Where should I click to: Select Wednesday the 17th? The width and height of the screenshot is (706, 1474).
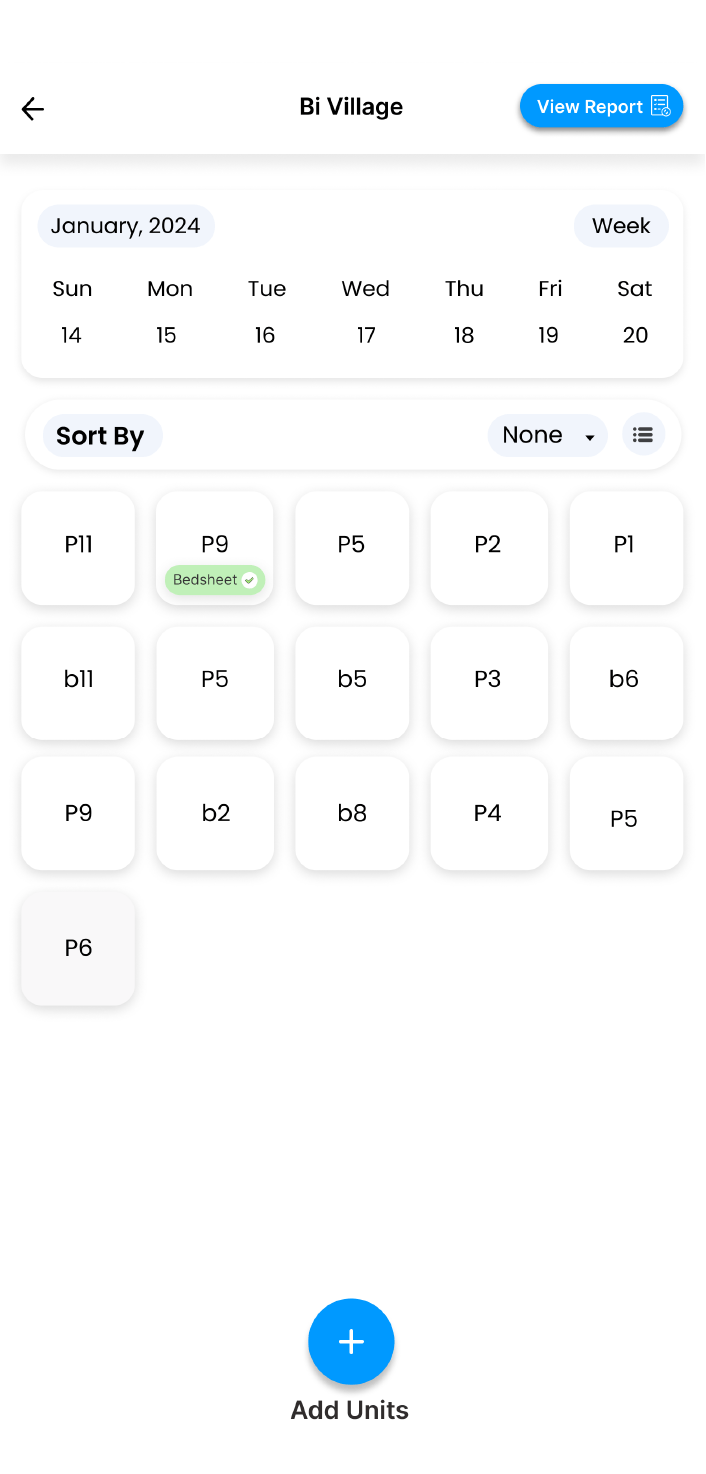(366, 335)
